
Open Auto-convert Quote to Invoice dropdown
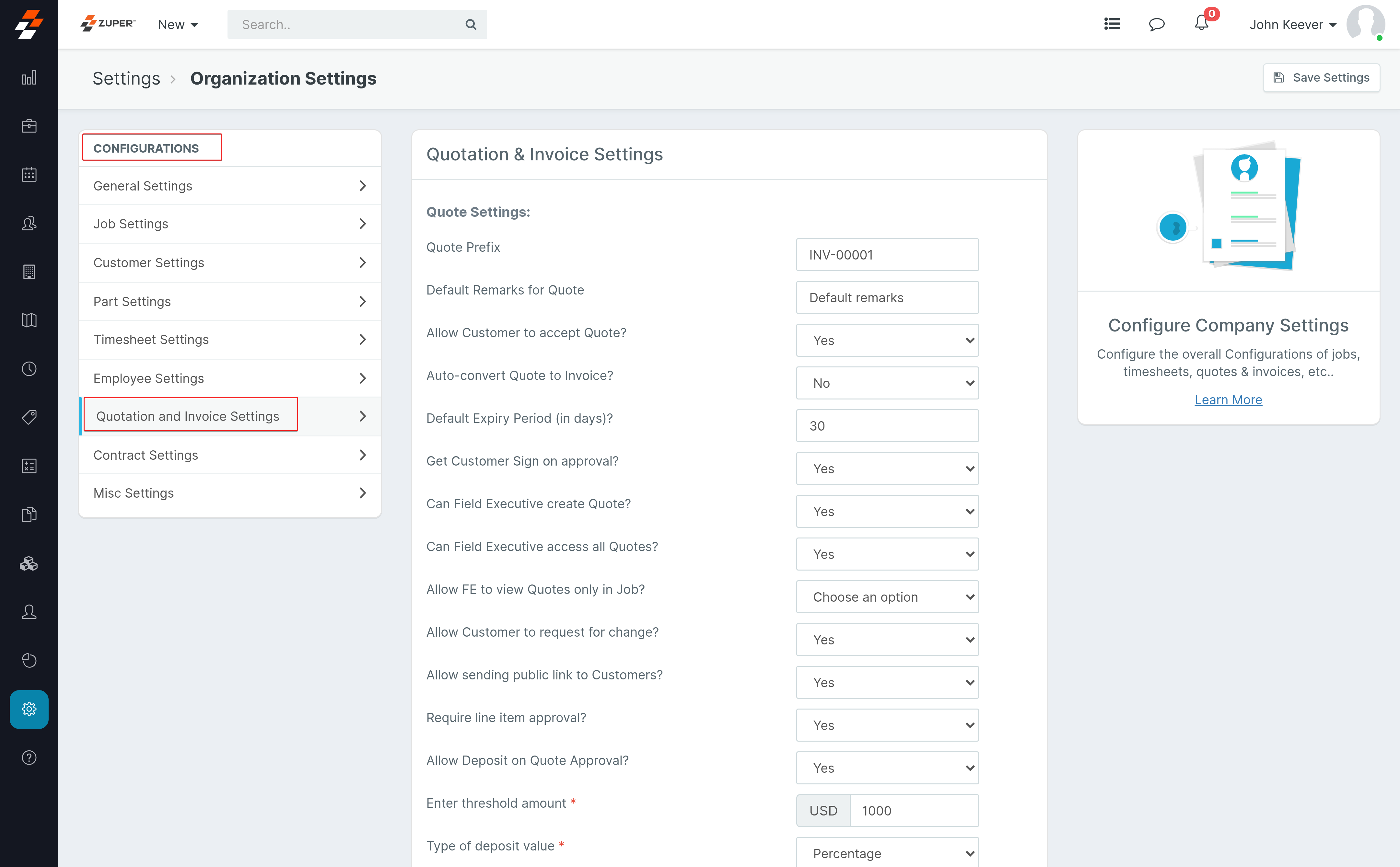(x=887, y=383)
